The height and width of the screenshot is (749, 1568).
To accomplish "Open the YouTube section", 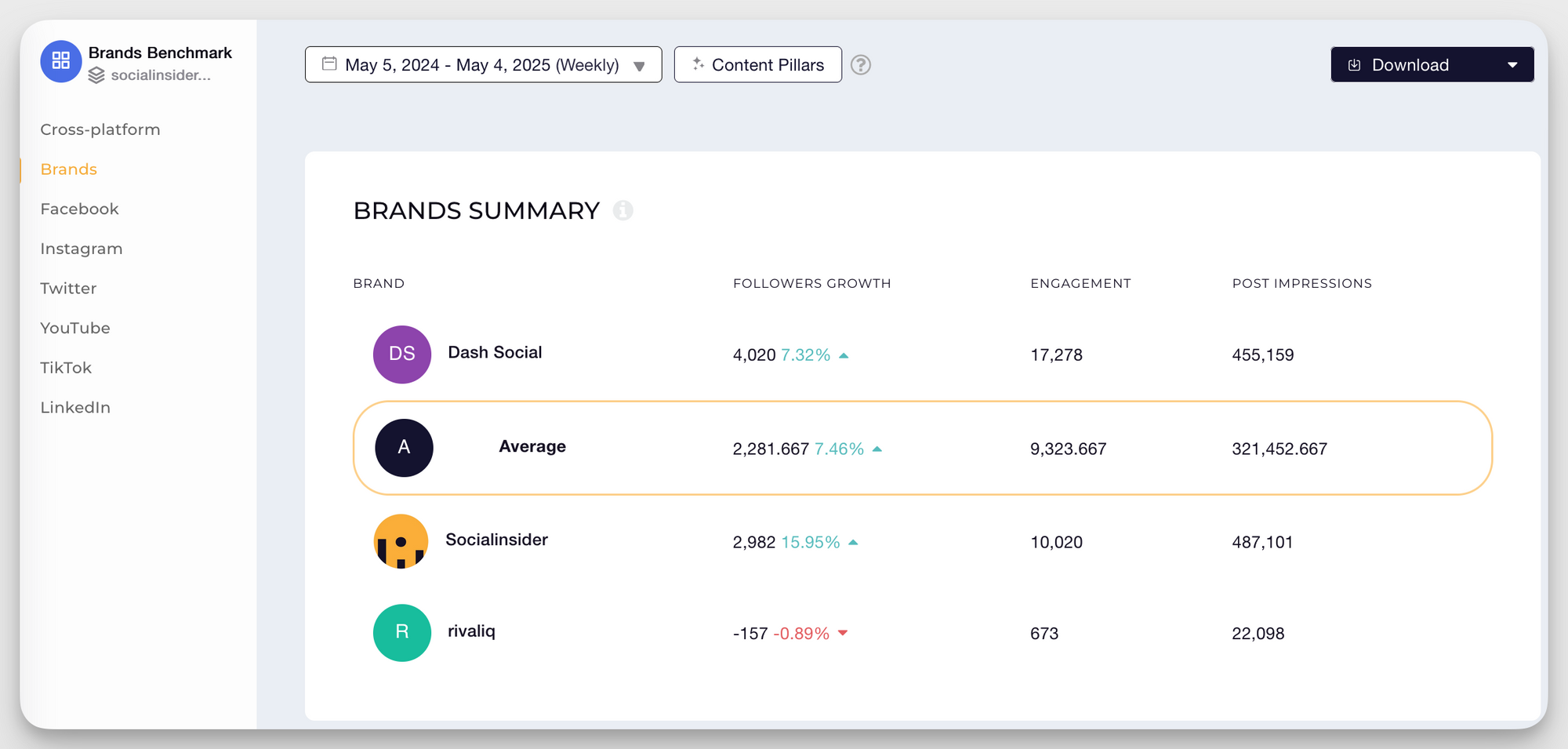I will pos(75,328).
